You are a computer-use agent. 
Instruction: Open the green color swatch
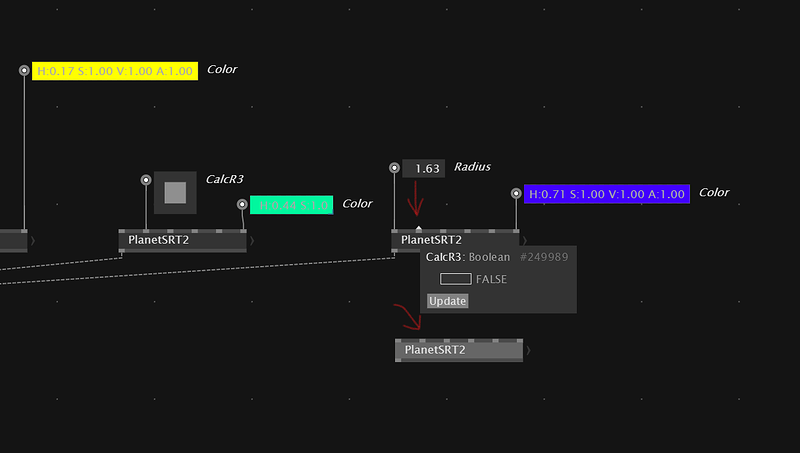290,205
